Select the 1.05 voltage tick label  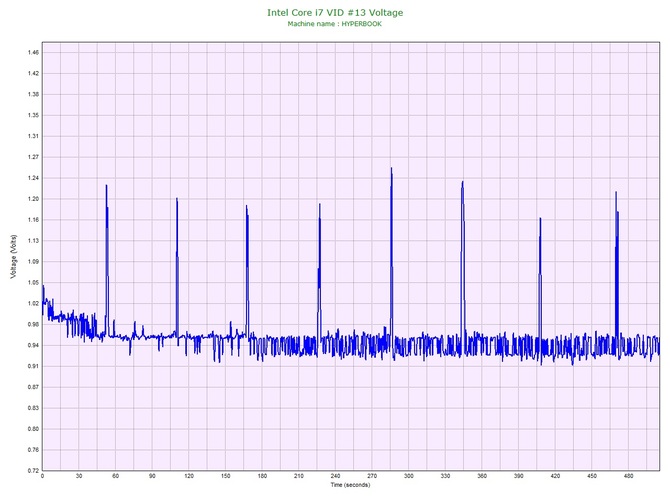(x=33, y=283)
